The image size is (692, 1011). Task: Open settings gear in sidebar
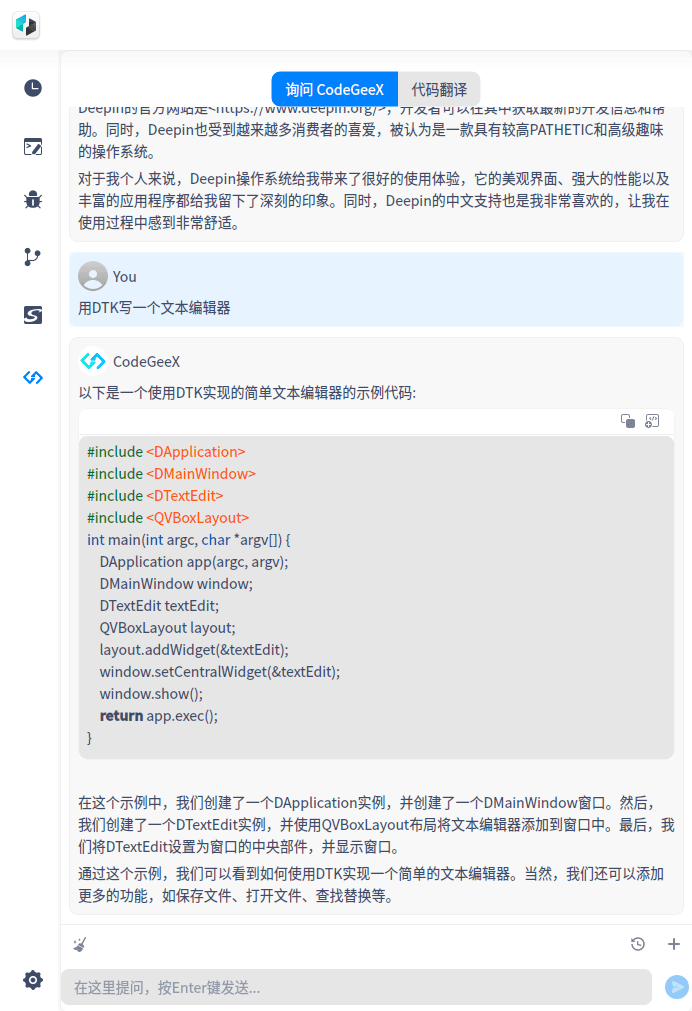click(x=33, y=980)
